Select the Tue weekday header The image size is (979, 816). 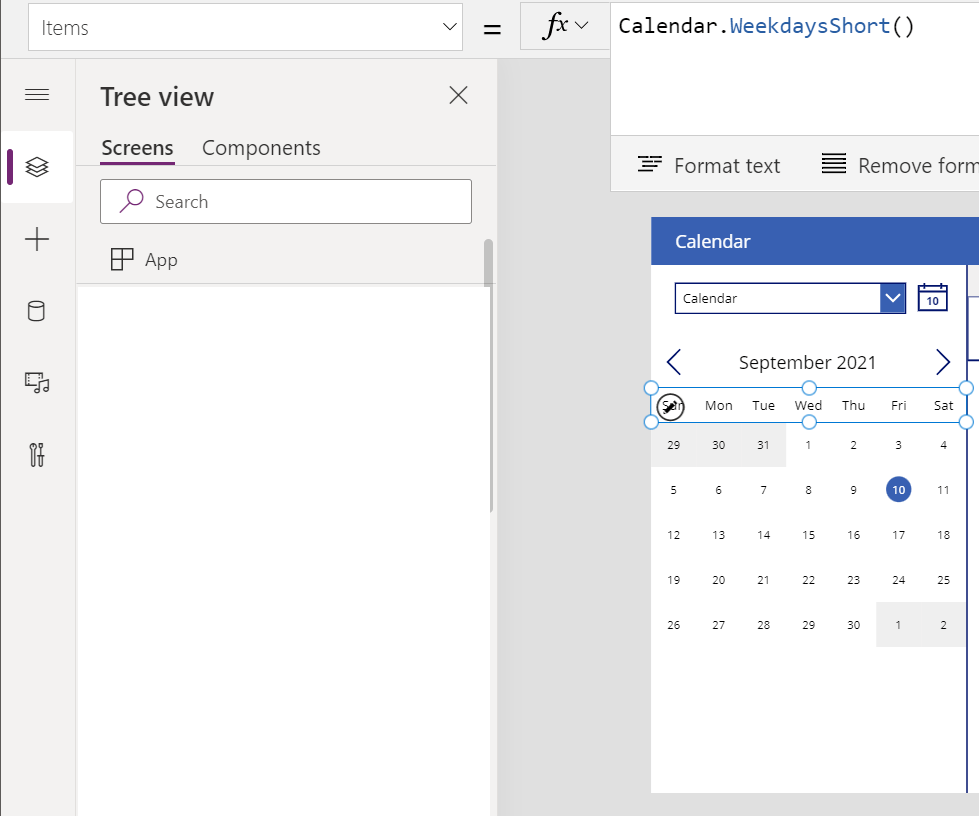[764, 406]
